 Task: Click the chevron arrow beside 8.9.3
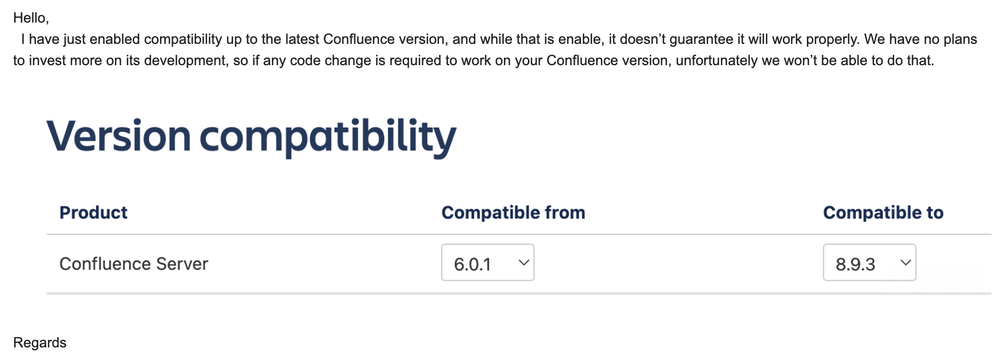pos(905,263)
